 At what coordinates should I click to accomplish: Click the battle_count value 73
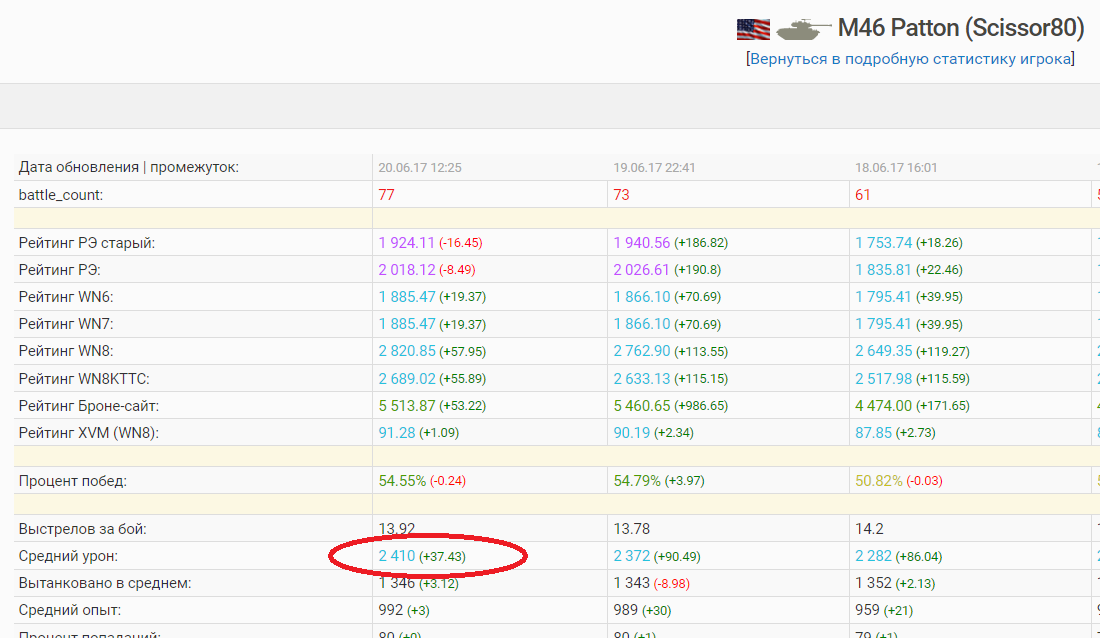[x=622, y=195]
